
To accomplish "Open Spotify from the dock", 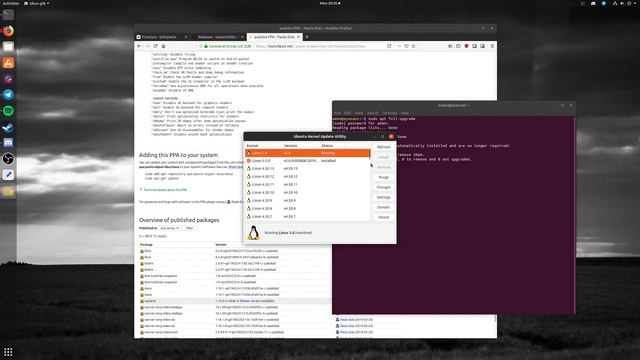I will tap(8, 111).
